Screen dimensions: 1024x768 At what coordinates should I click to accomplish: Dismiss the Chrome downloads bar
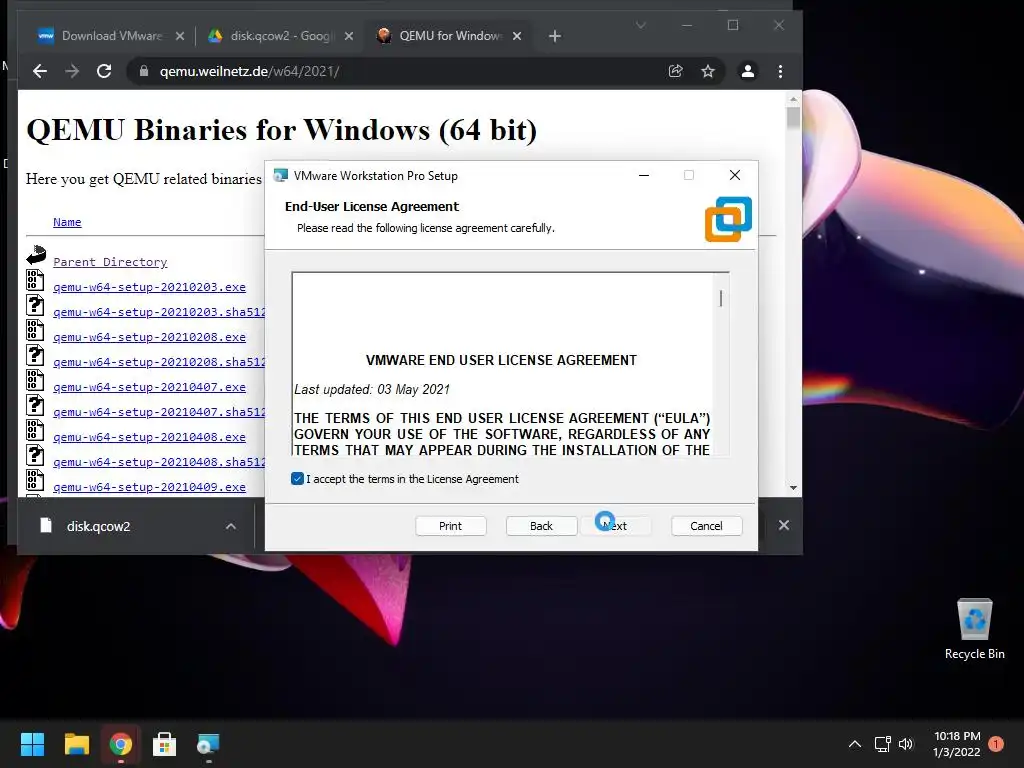pos(784,525)
